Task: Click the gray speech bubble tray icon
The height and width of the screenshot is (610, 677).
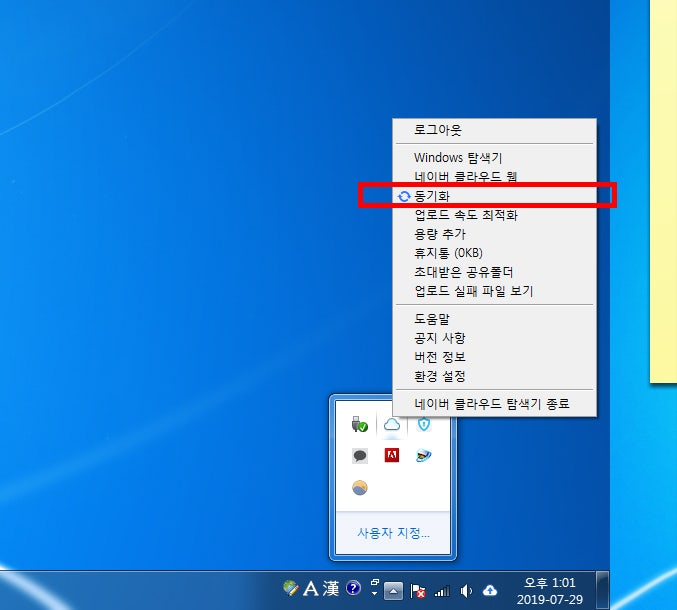Action: click(360, 455)
